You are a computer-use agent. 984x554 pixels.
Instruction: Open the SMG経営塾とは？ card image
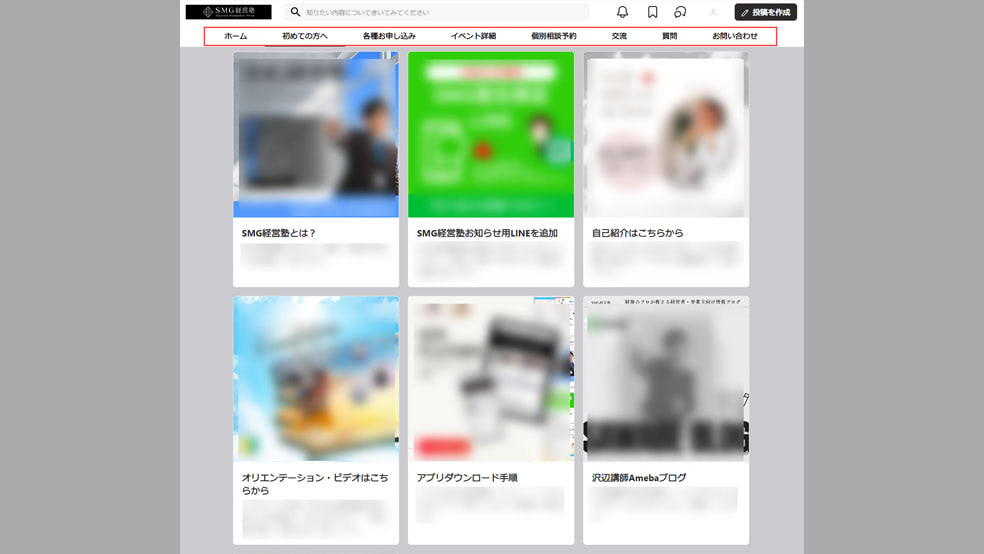[x=316, y=134]
